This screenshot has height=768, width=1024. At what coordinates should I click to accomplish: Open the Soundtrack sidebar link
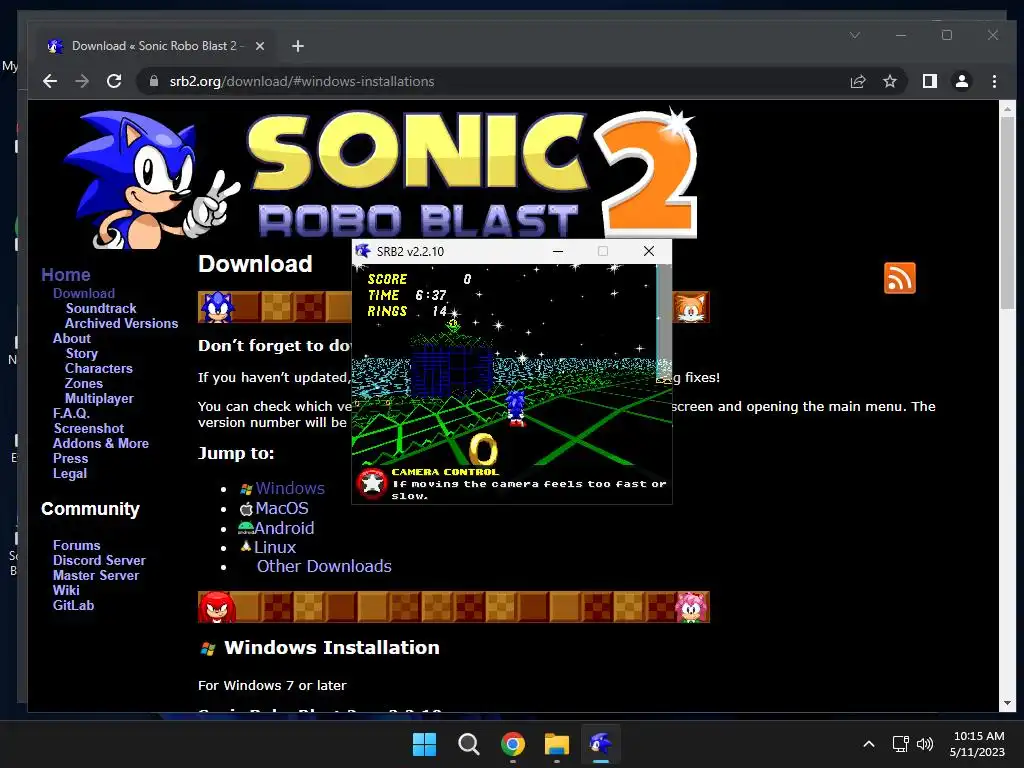[x=101, y=308]
